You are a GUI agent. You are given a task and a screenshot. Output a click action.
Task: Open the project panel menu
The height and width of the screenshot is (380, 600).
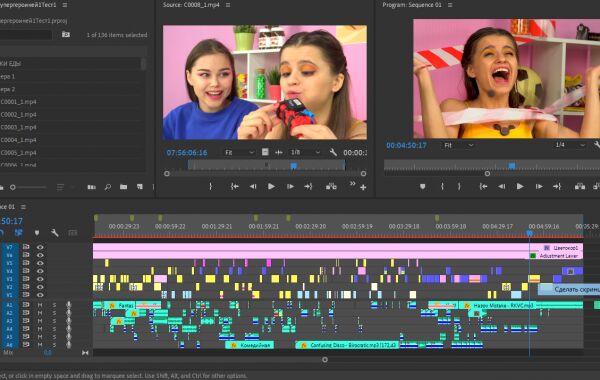coord(65,5)
